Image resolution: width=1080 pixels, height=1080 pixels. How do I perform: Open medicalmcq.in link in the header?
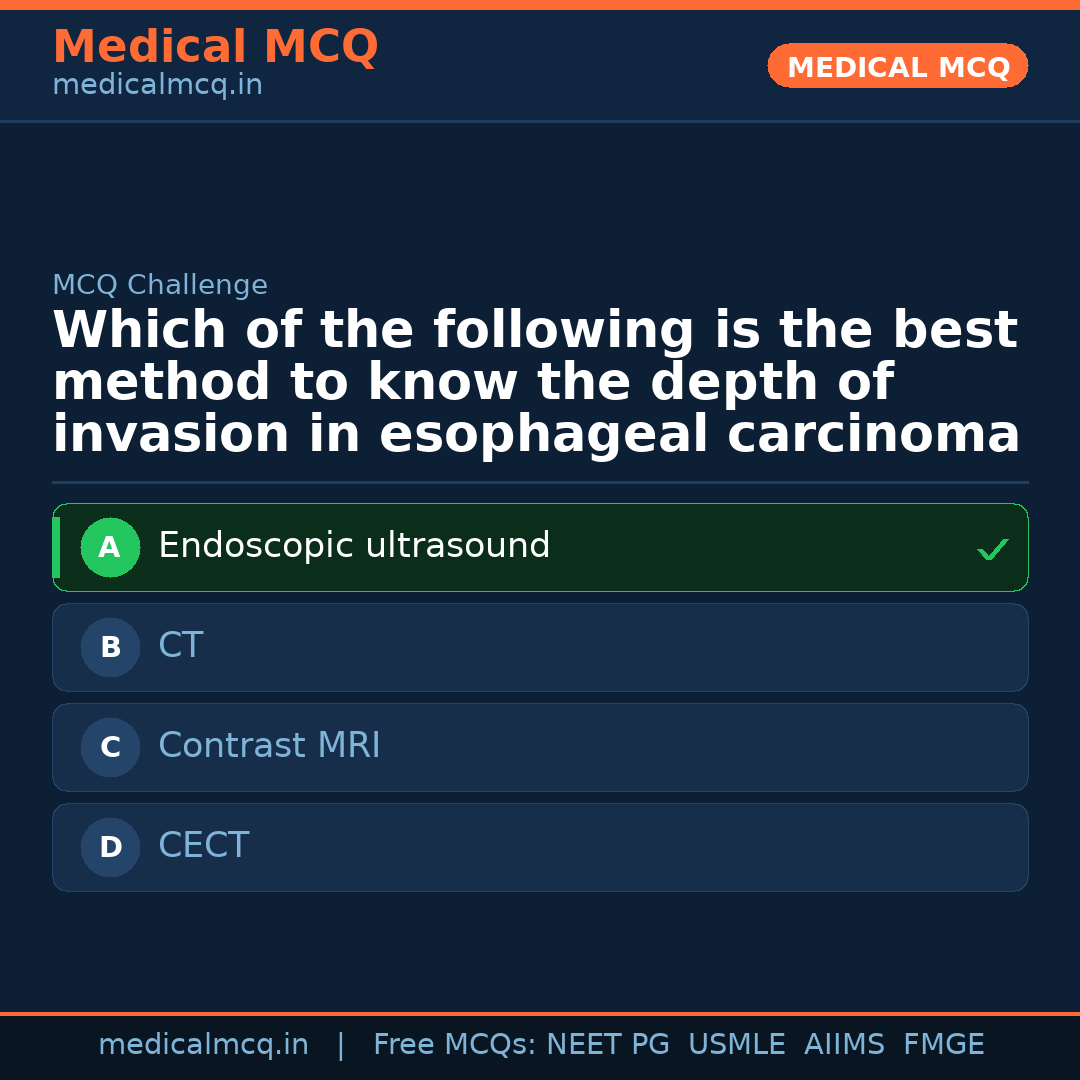tap(157, 86)
